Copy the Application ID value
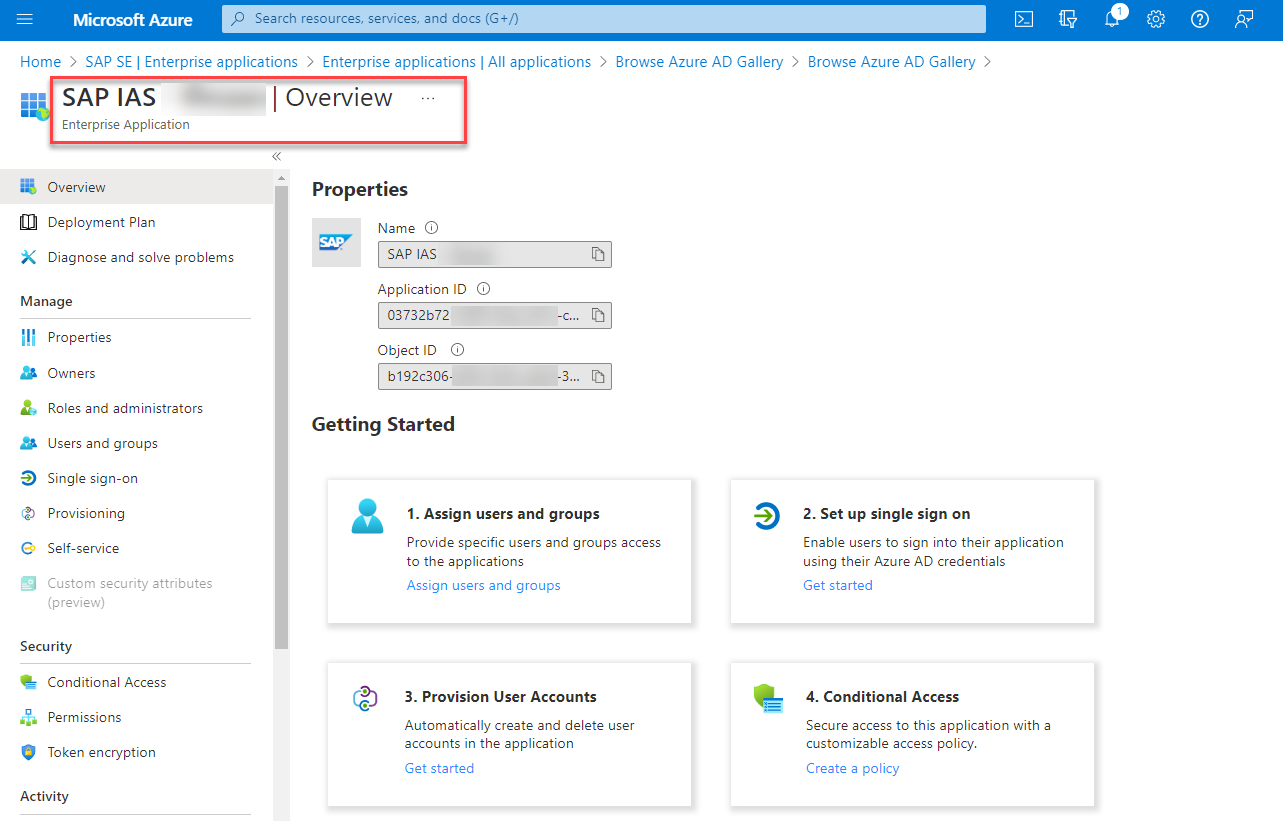Image resolution: width=1283 pixels, height=821 pixels. click(598, 315)
